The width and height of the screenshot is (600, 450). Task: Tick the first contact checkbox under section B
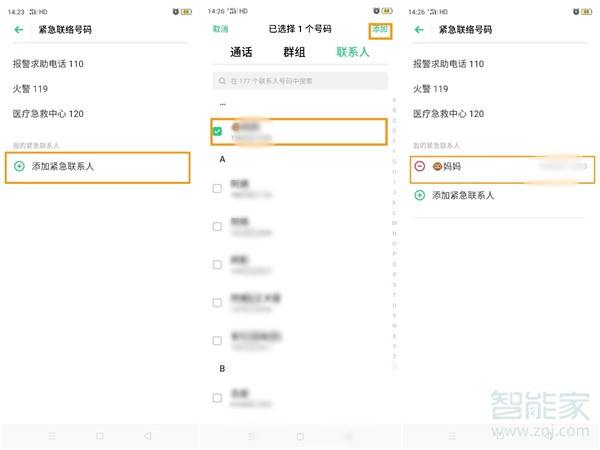click(217, 397)
